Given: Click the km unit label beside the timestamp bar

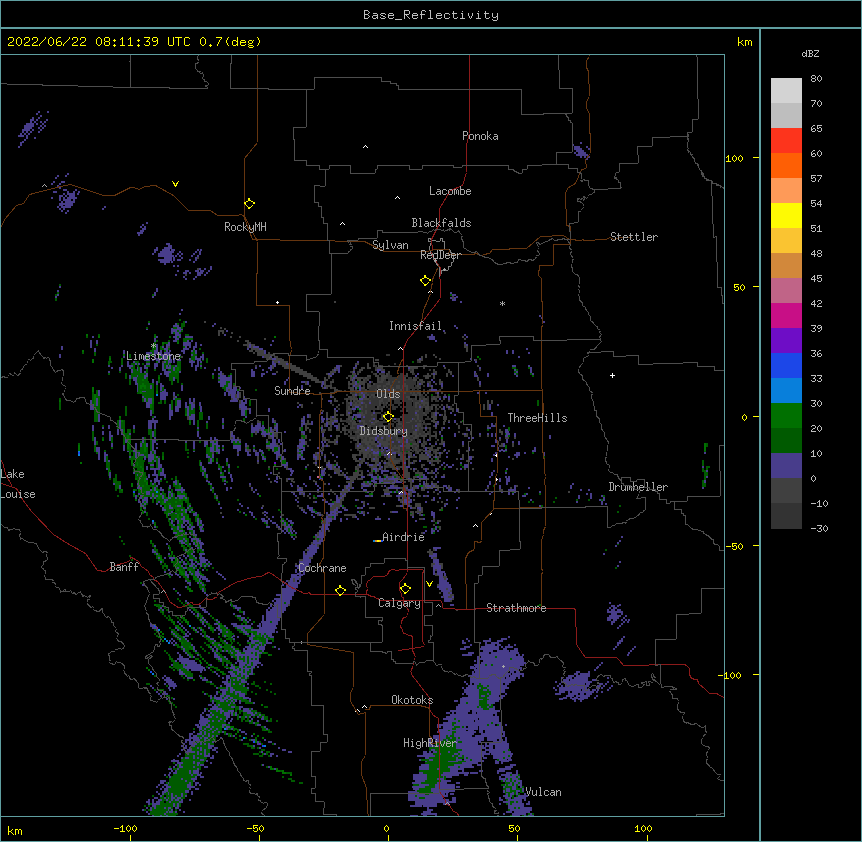Looking at the screenshot, I should tap(744, 42).
